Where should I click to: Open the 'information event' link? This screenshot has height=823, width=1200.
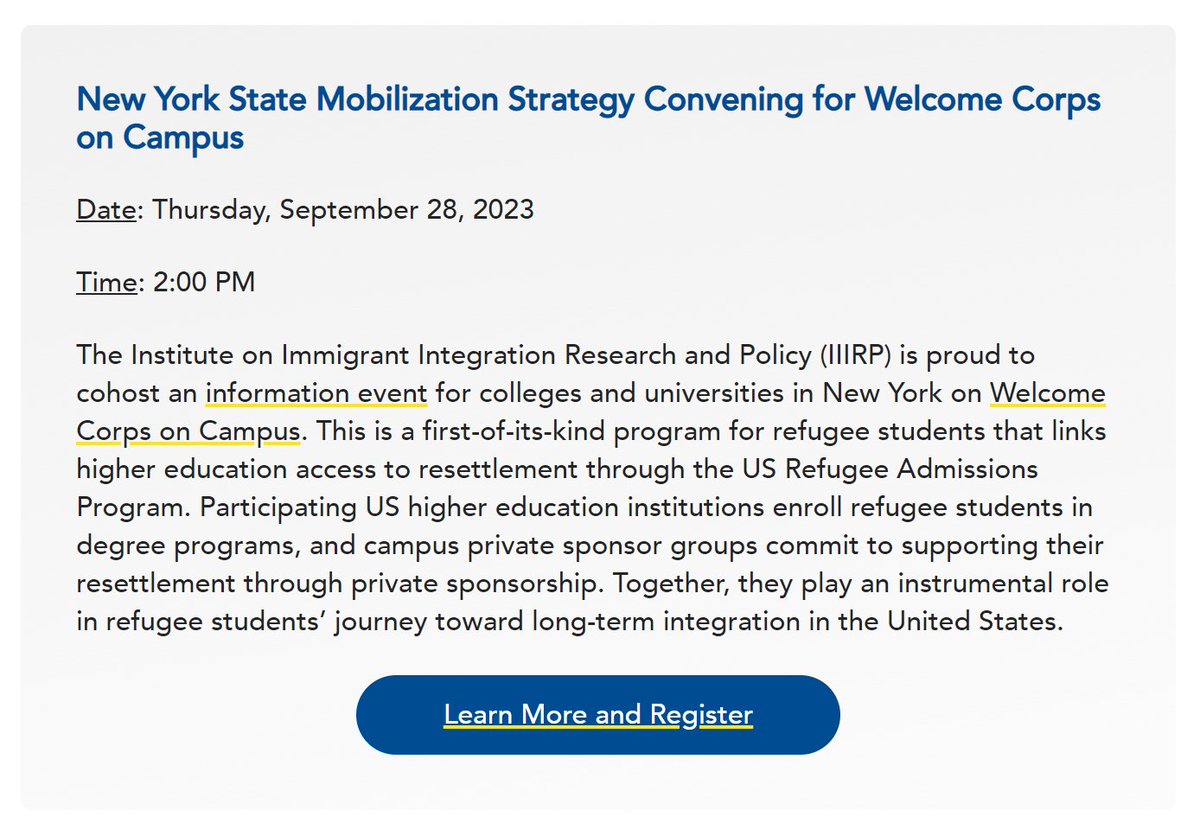[x=316, y=394]
